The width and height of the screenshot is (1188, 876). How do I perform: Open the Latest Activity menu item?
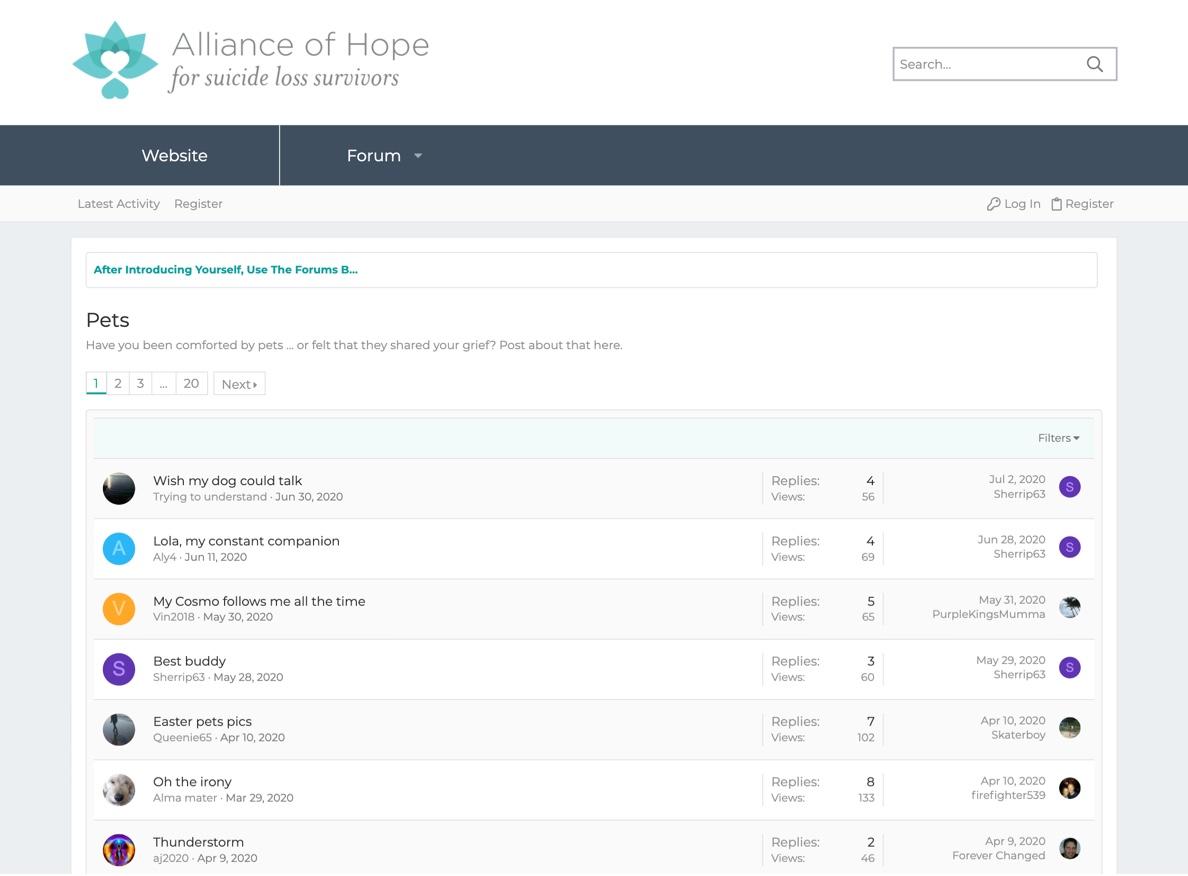tap(118, 203)
